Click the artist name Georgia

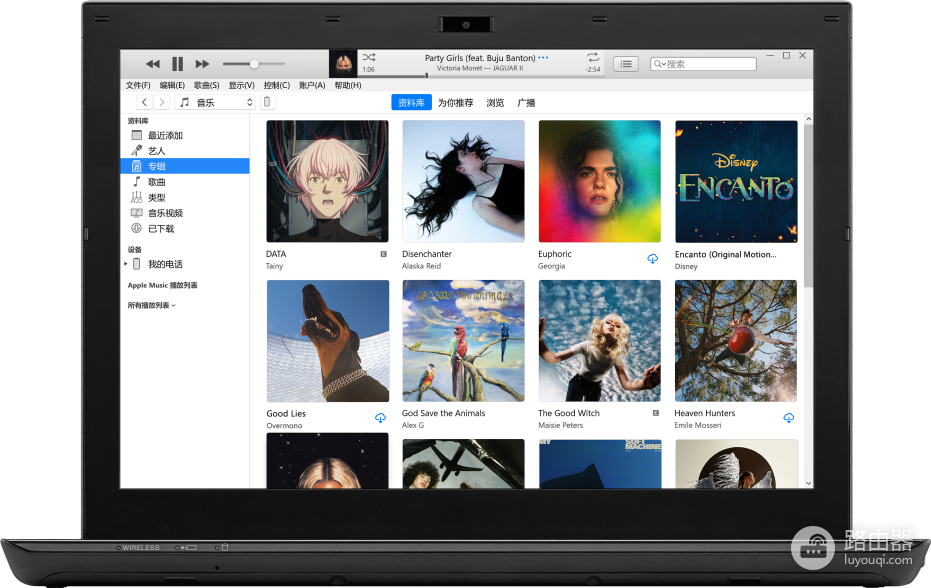[x=552, y=266]
